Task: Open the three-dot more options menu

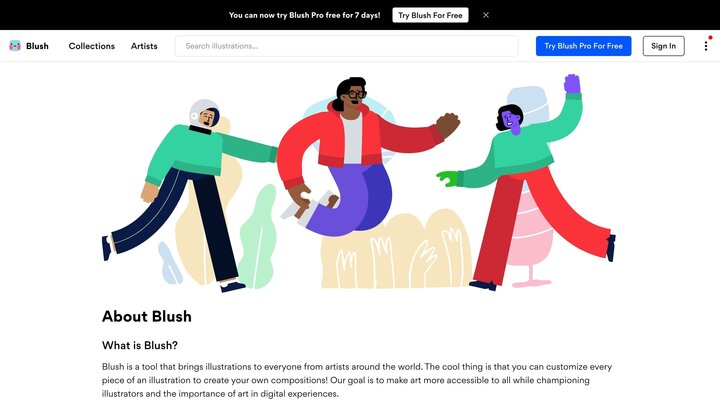Action: coord(706,46)
